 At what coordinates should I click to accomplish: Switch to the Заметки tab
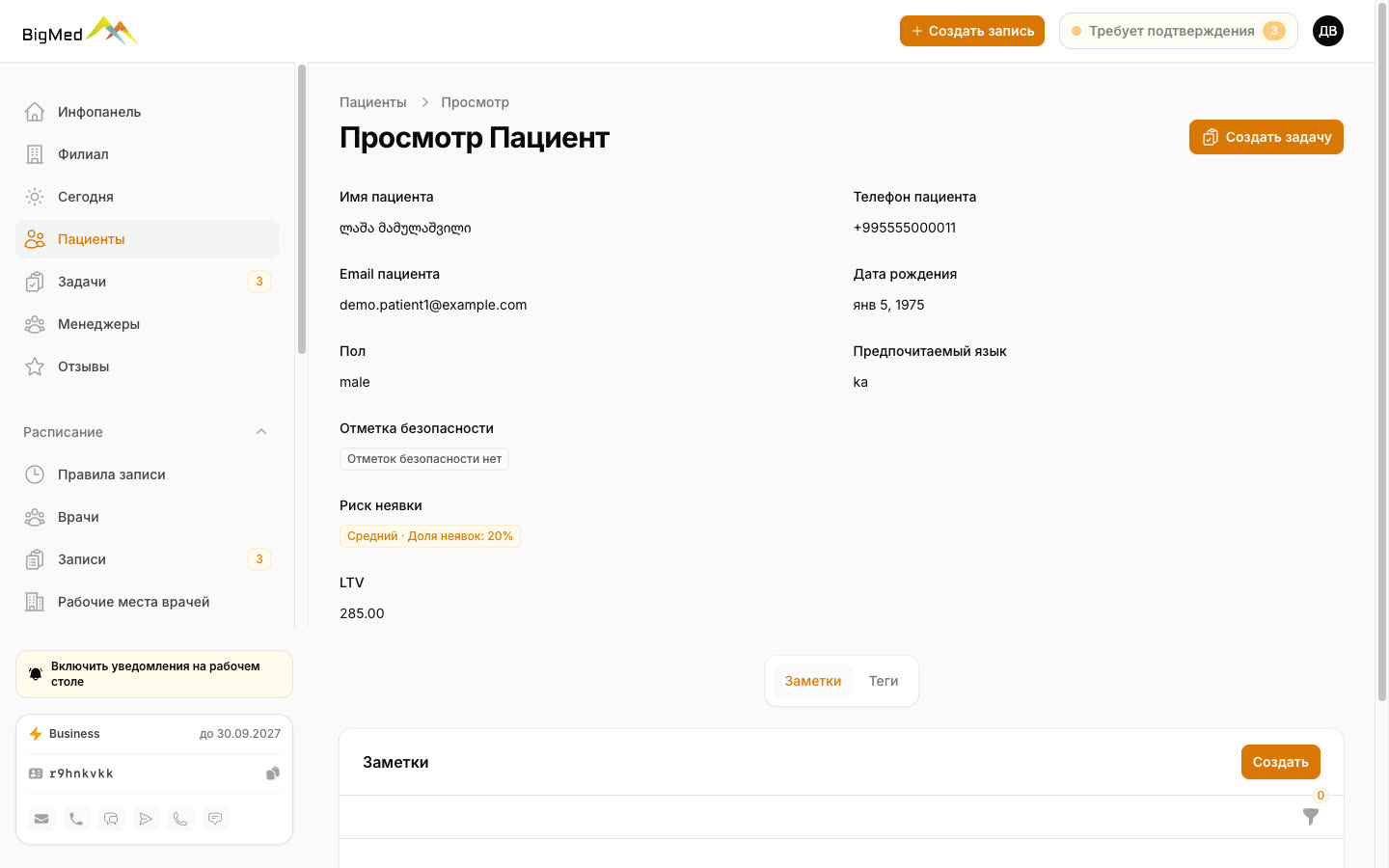813,681
